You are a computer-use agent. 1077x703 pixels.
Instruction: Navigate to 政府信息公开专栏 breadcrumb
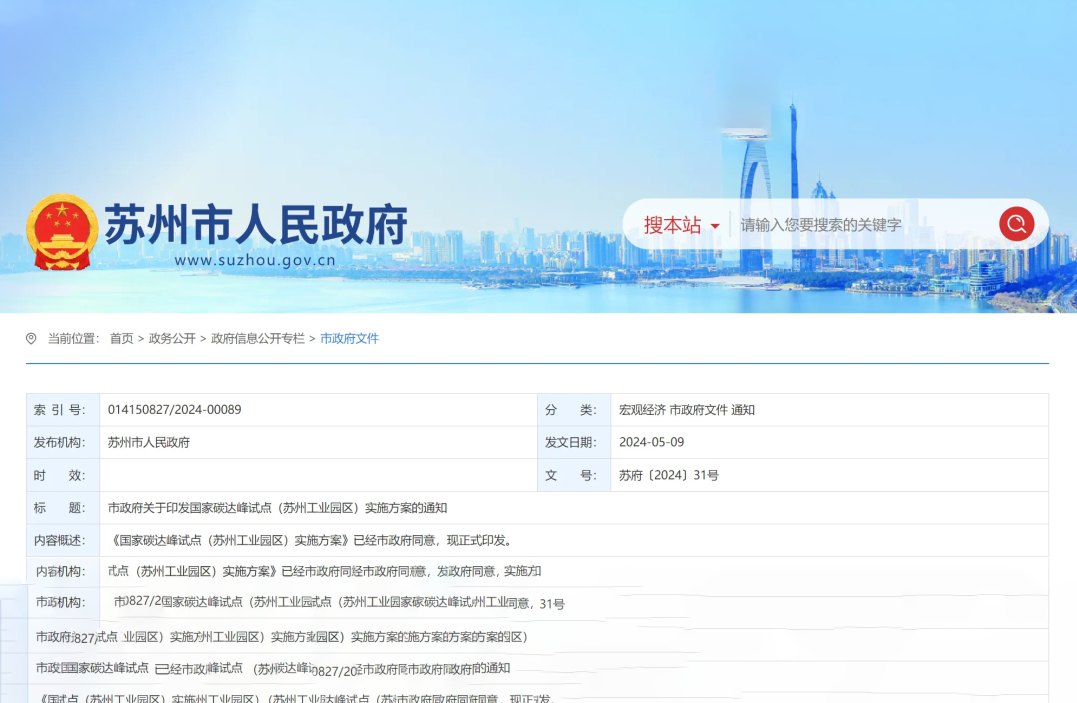click(258, 339)
